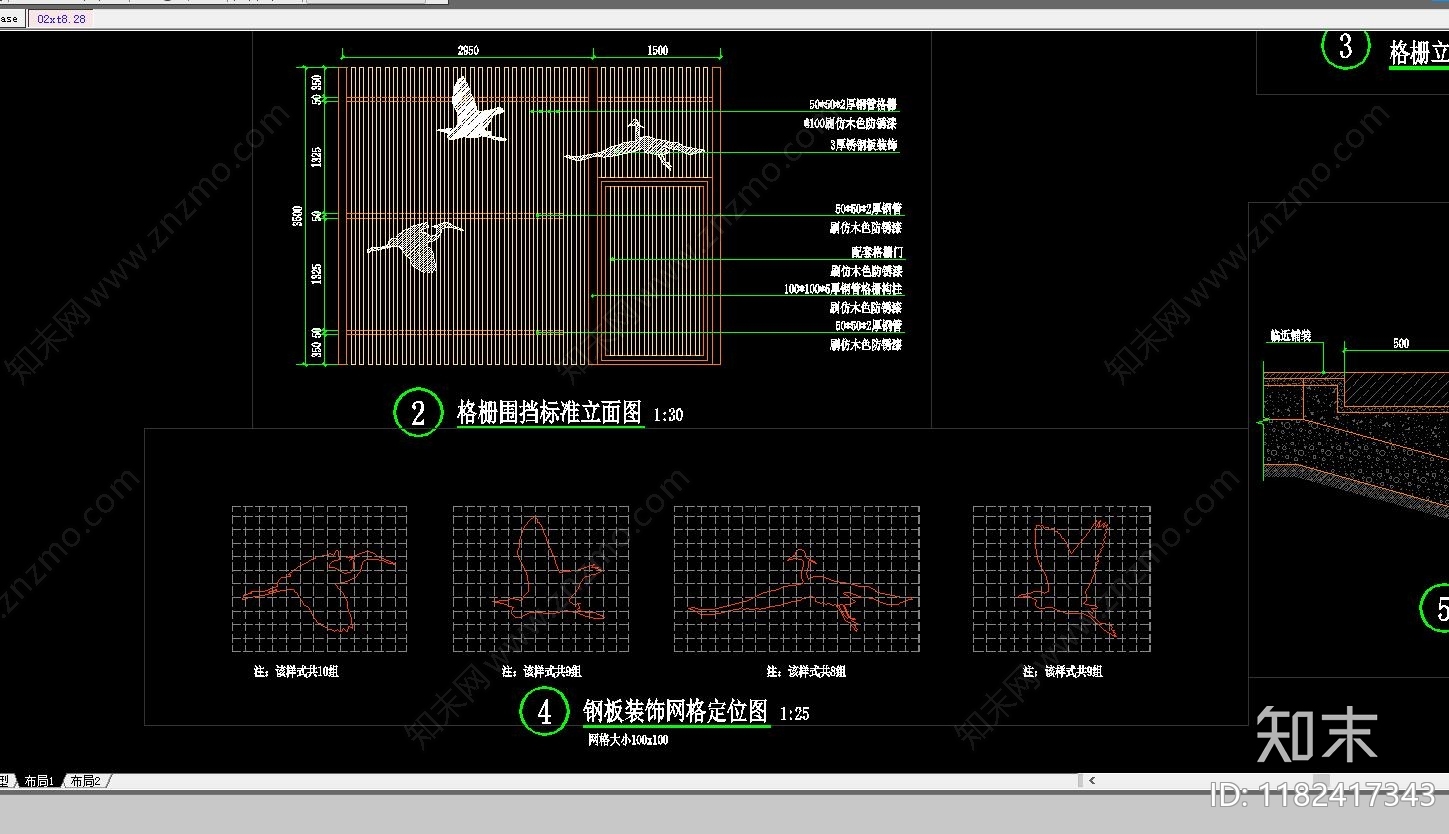Image resolution: width=1449 pixels, height=834 pixels.
Task: Click the hatched heron at elevation's left middle
Action: coord(416,246)
